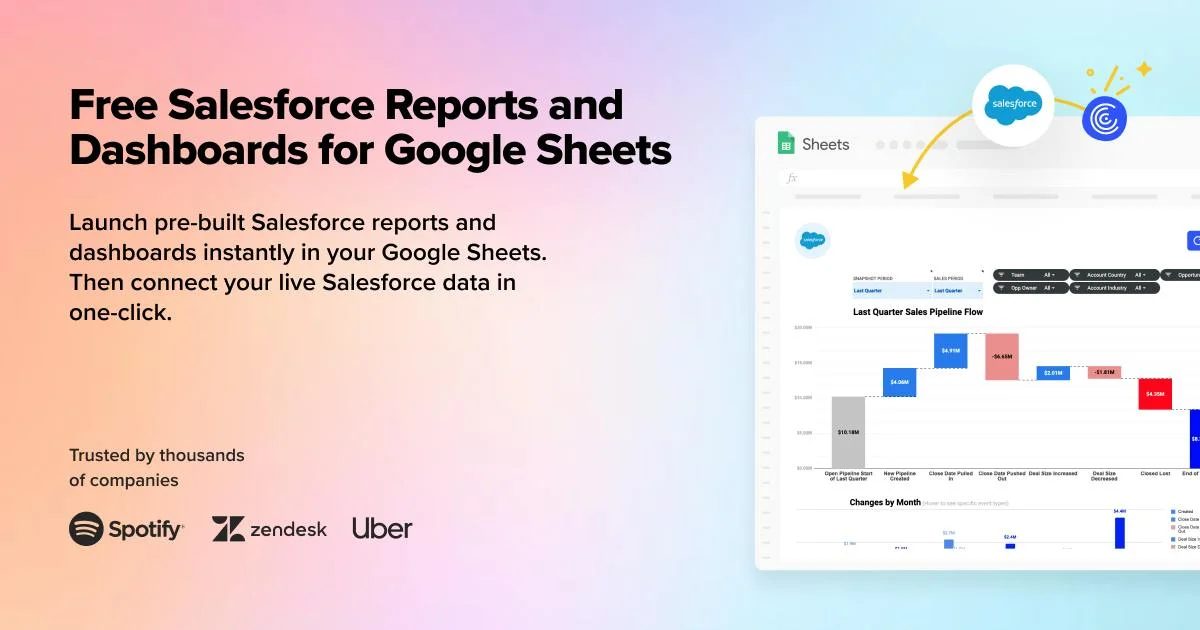
Task: Open the Sales Period Last Quarter dropdown
Action: 958,291
